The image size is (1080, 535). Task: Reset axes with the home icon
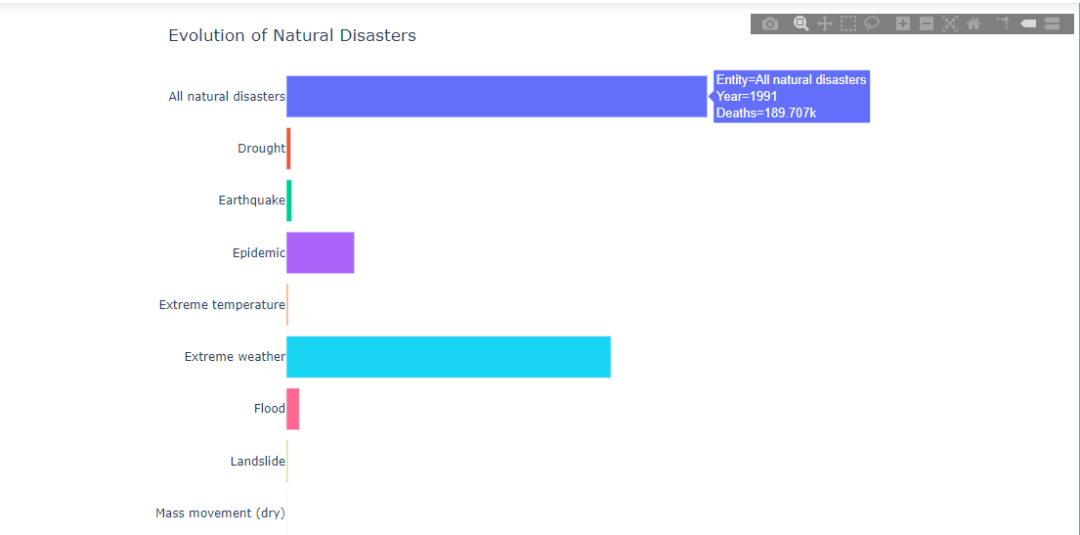pos(973,24)
